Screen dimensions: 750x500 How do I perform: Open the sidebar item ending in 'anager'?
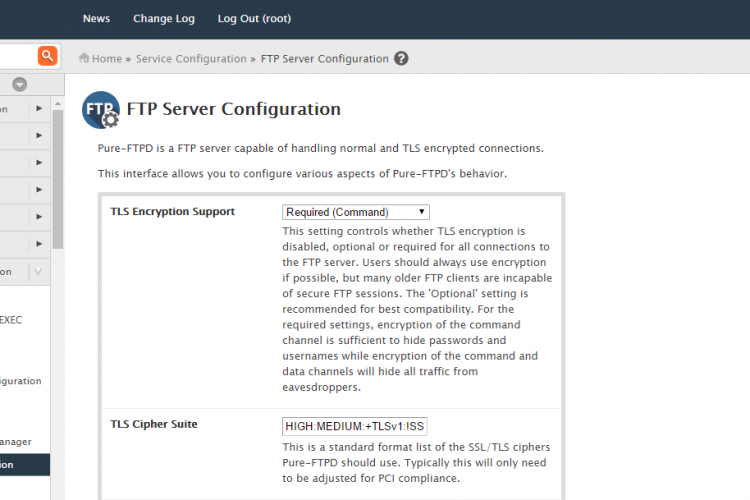[16, 442]
